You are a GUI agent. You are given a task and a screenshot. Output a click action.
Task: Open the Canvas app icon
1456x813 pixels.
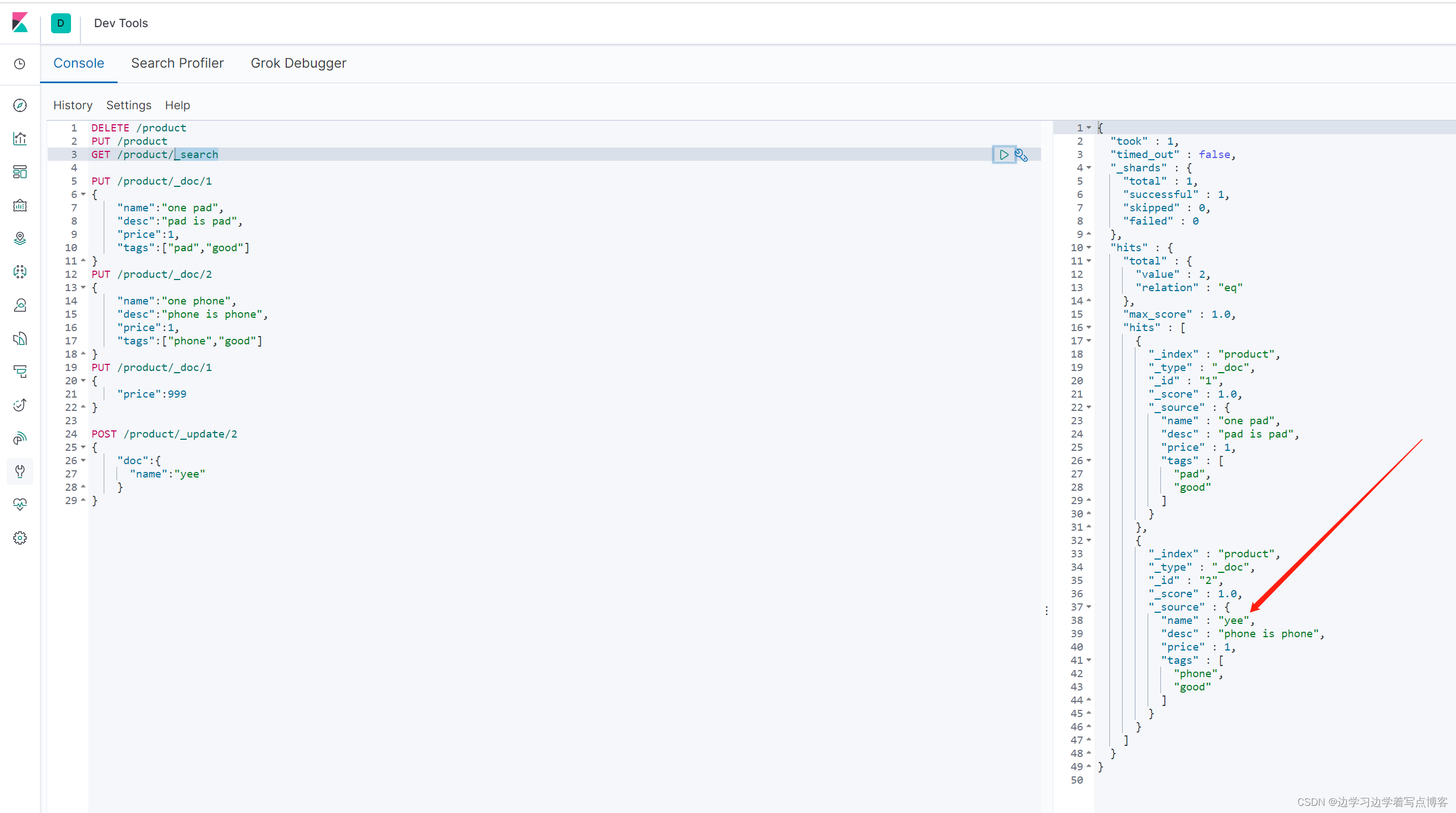click(x=20, y=205)
